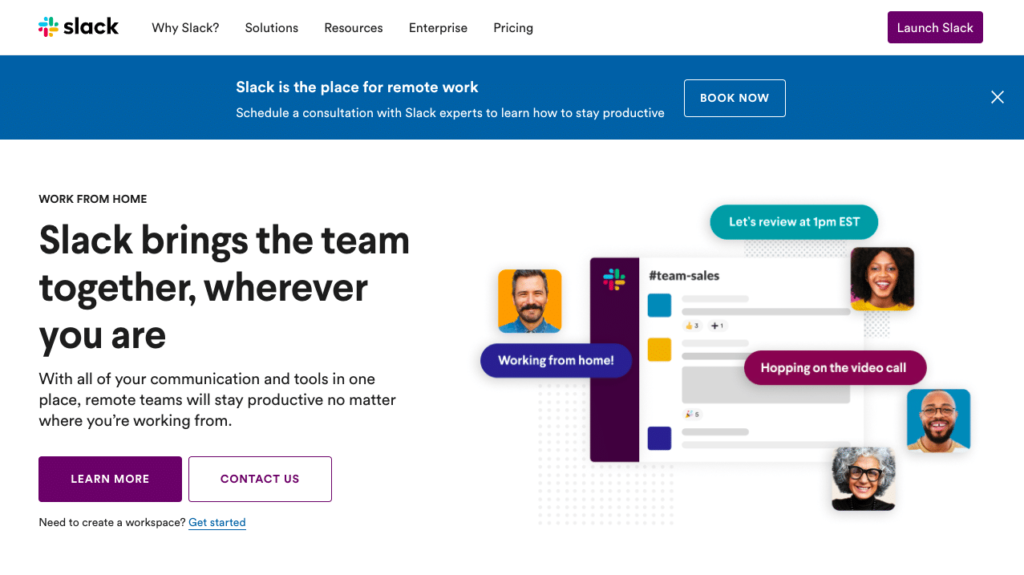Screen dimensions: 1024x575
Task: Open the Resources menu
Action: [353, 28]
